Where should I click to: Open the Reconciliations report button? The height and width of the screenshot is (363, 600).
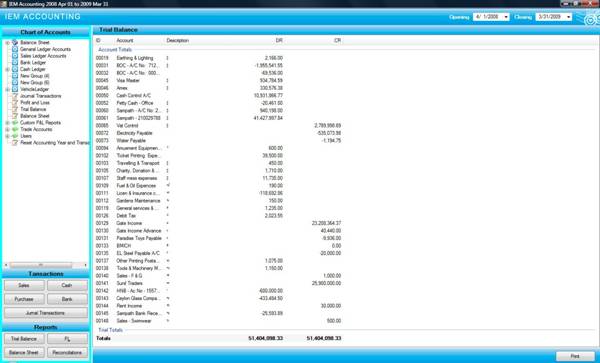[x=67, y=353]
